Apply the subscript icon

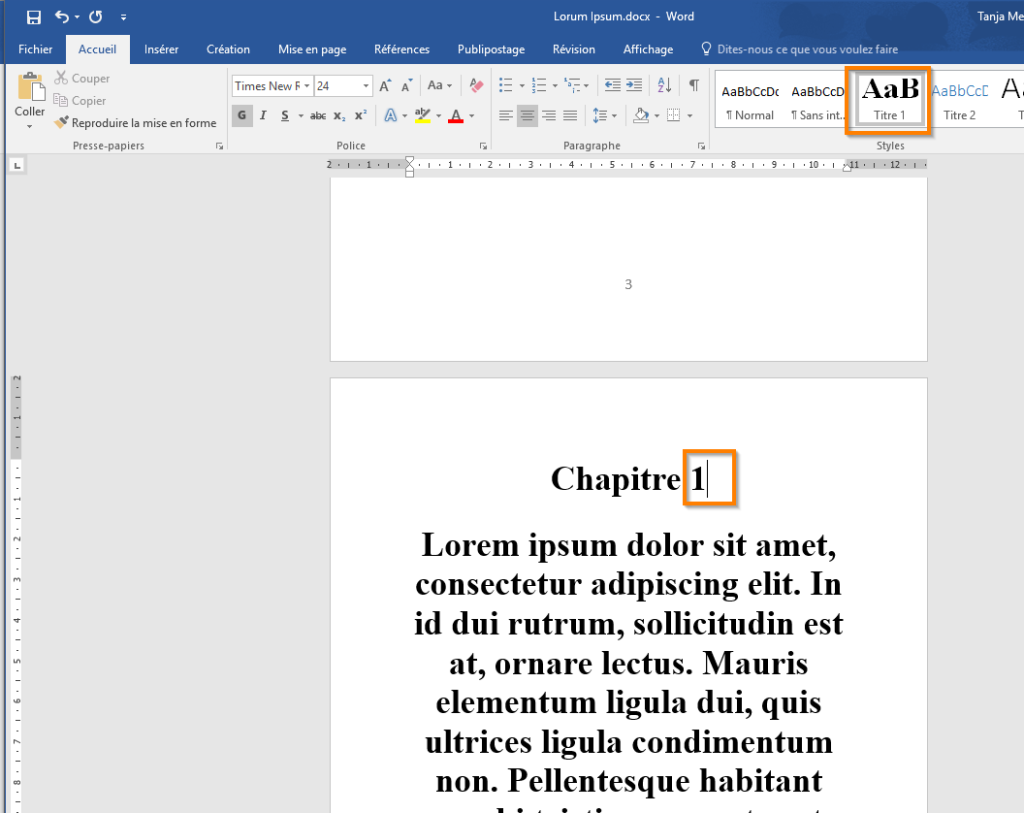pyautogui.click(x=339, y=116)
